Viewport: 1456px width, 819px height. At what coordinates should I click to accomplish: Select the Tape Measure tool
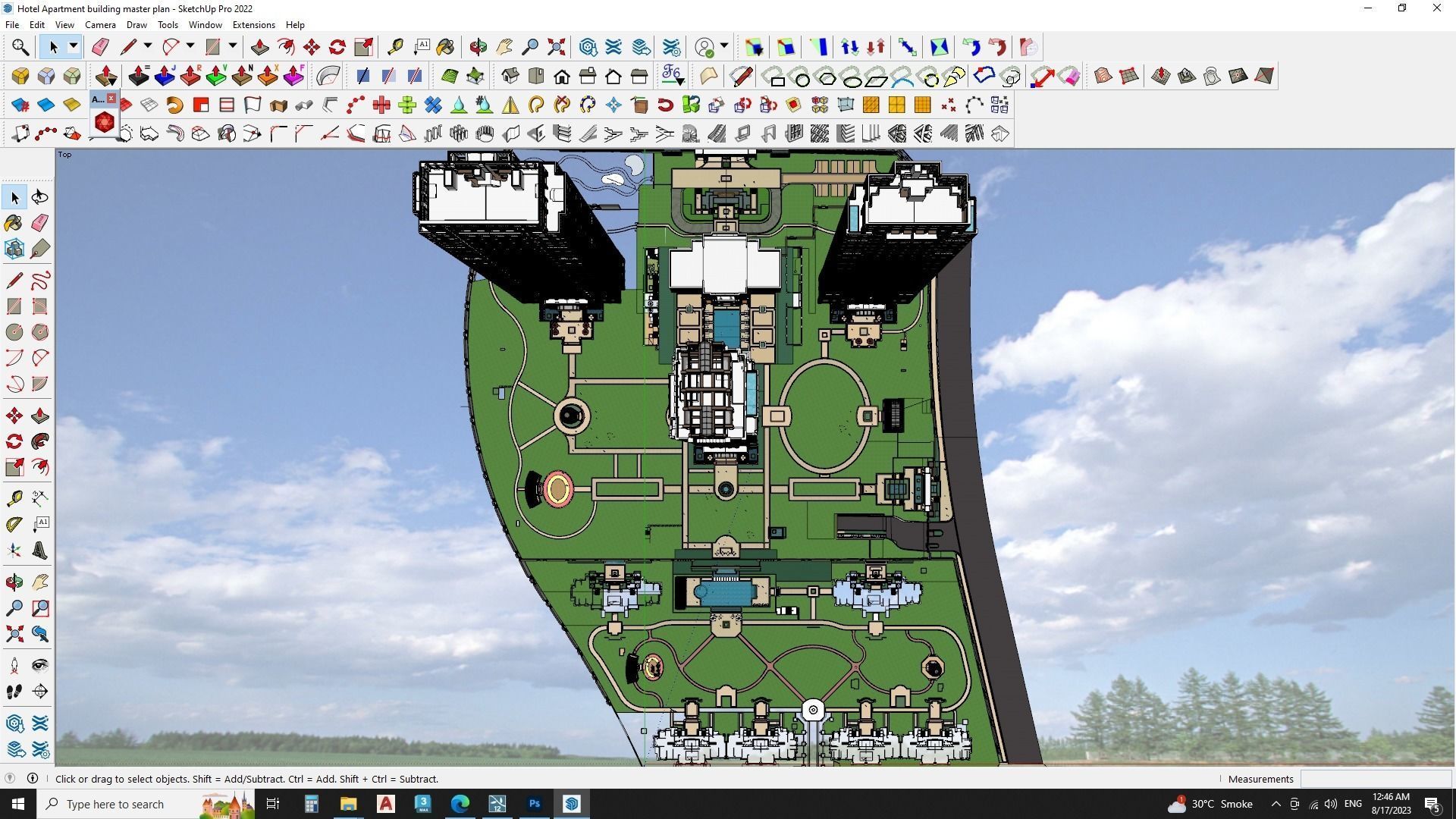(395, 47)
